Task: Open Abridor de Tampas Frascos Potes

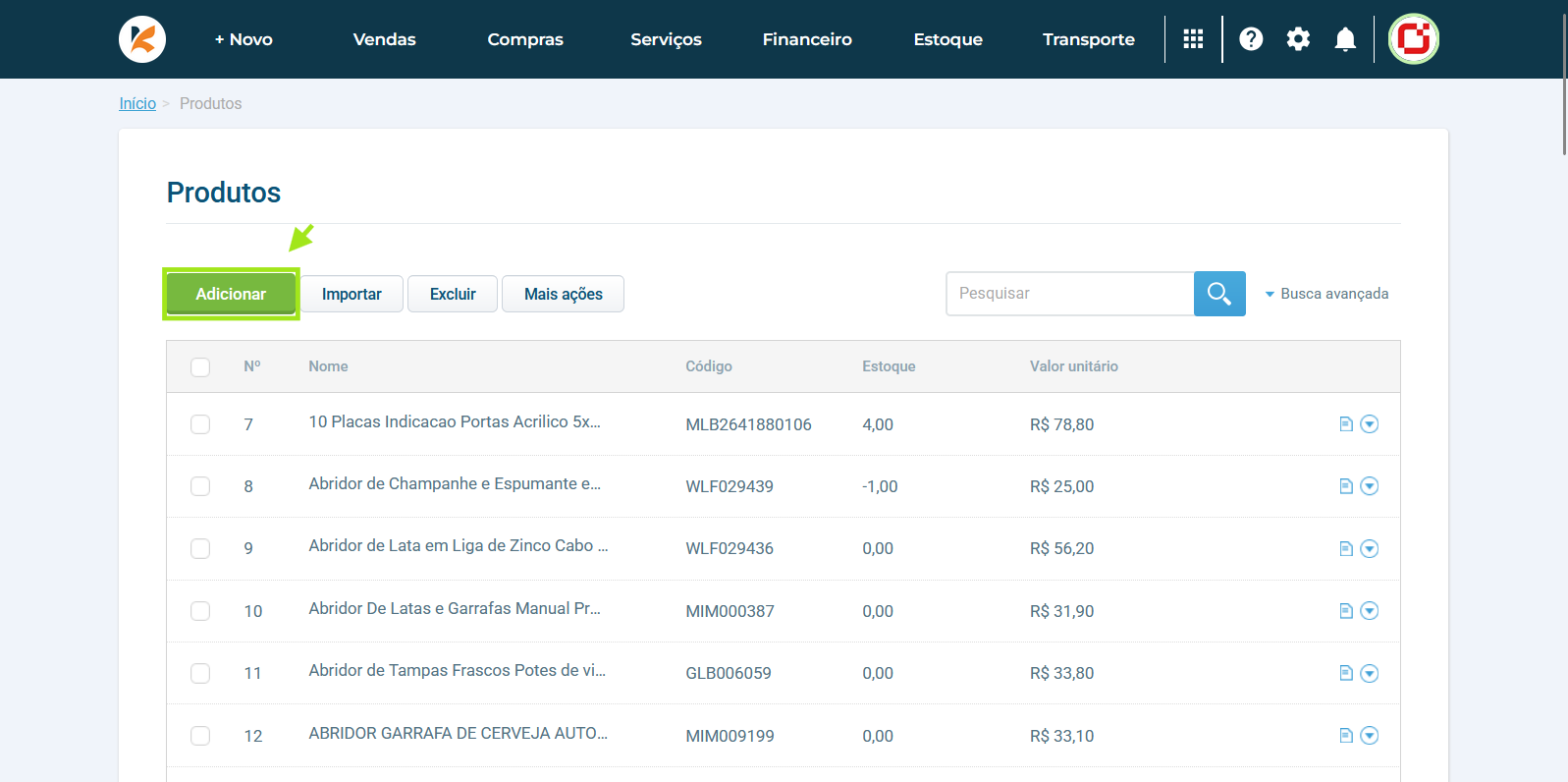Action: pos(458,670)
